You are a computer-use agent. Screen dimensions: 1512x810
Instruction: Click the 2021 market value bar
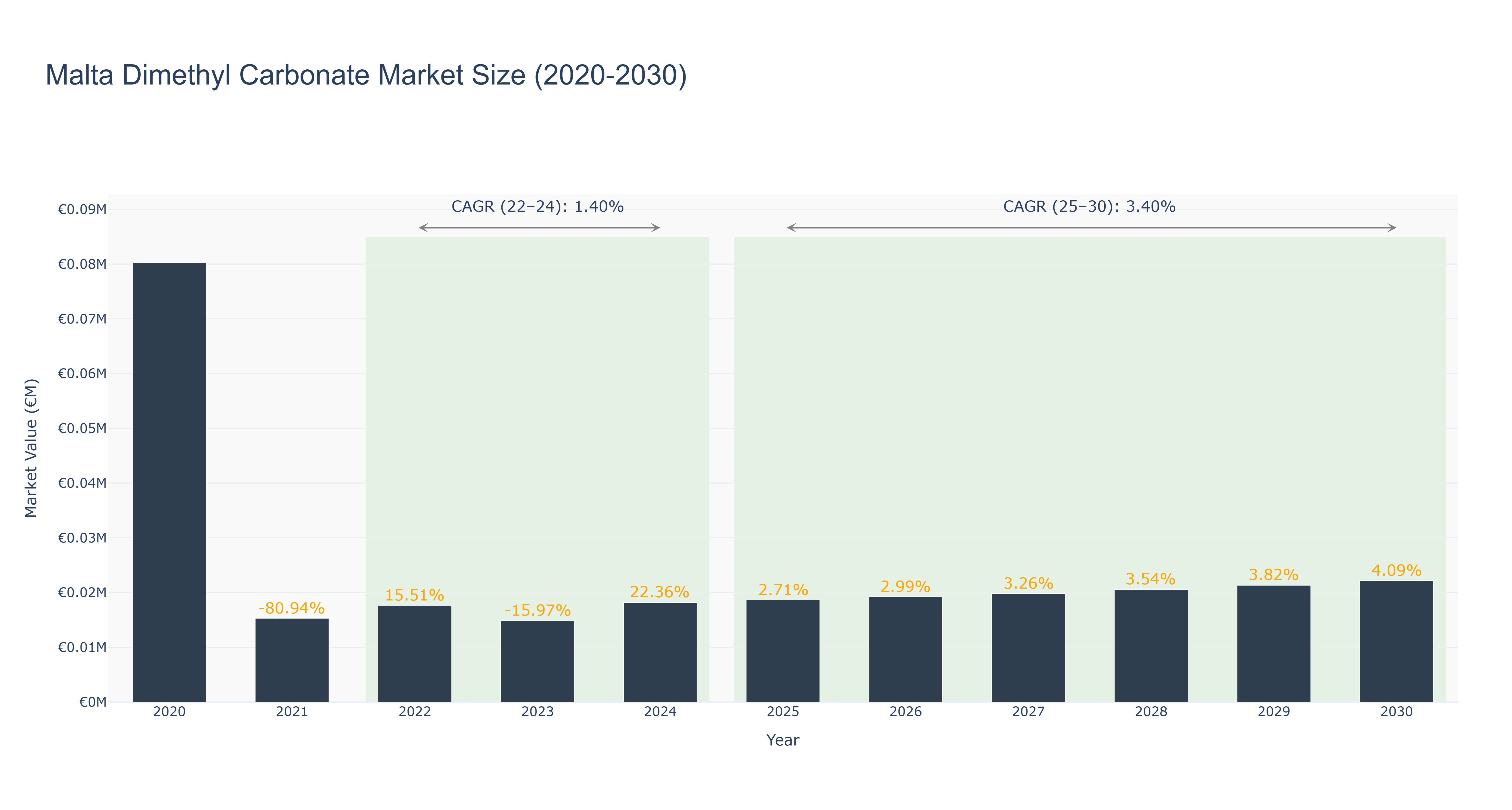(x=292, y=660)
